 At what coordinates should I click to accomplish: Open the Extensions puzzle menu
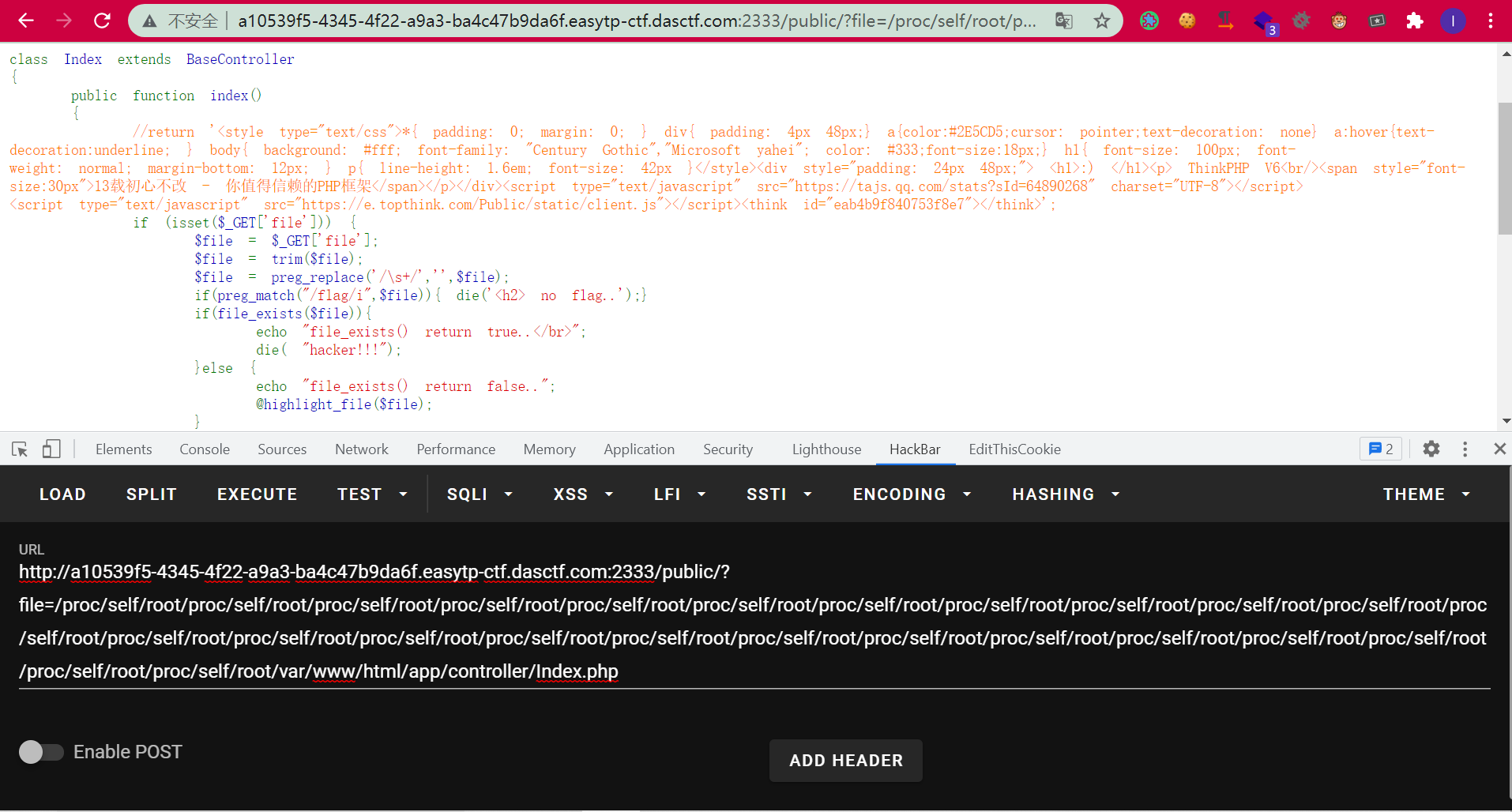(1415, 21)
